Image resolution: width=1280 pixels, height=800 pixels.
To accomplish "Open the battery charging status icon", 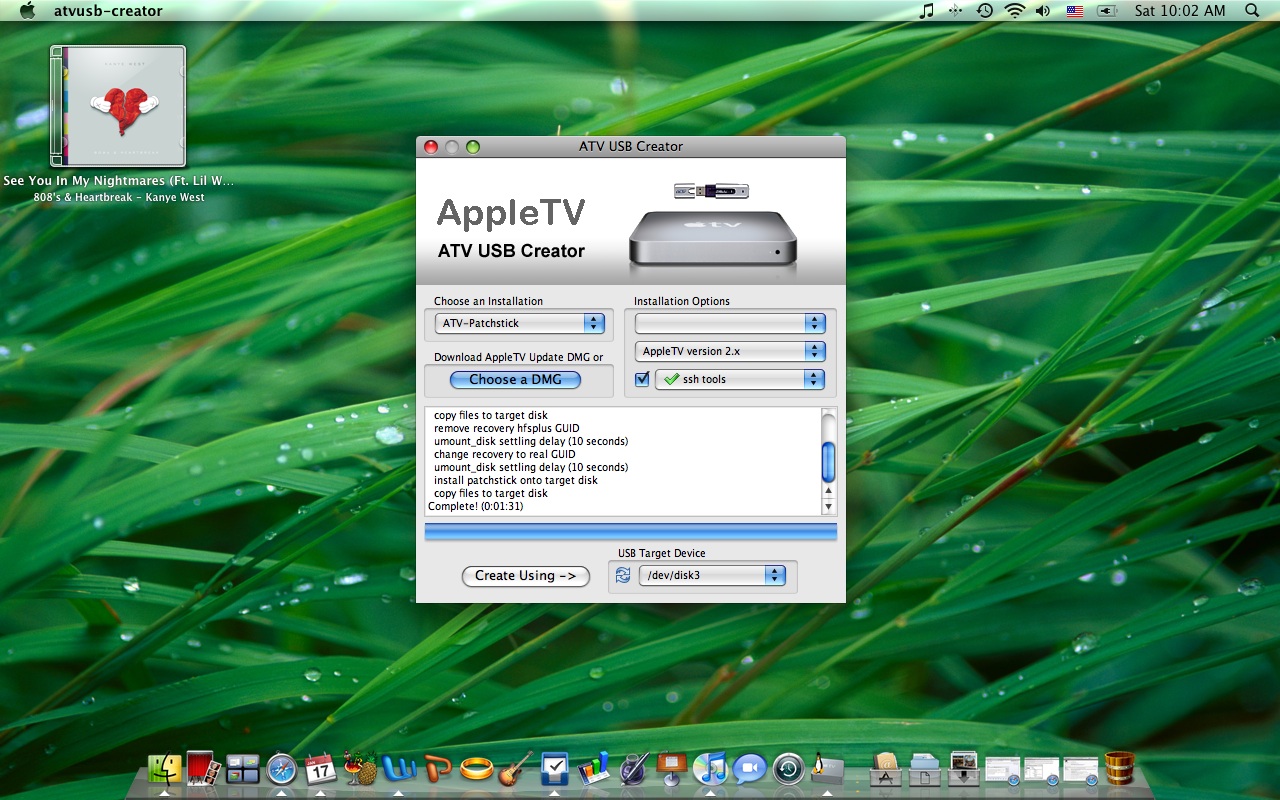I will tap(1106, 10).
